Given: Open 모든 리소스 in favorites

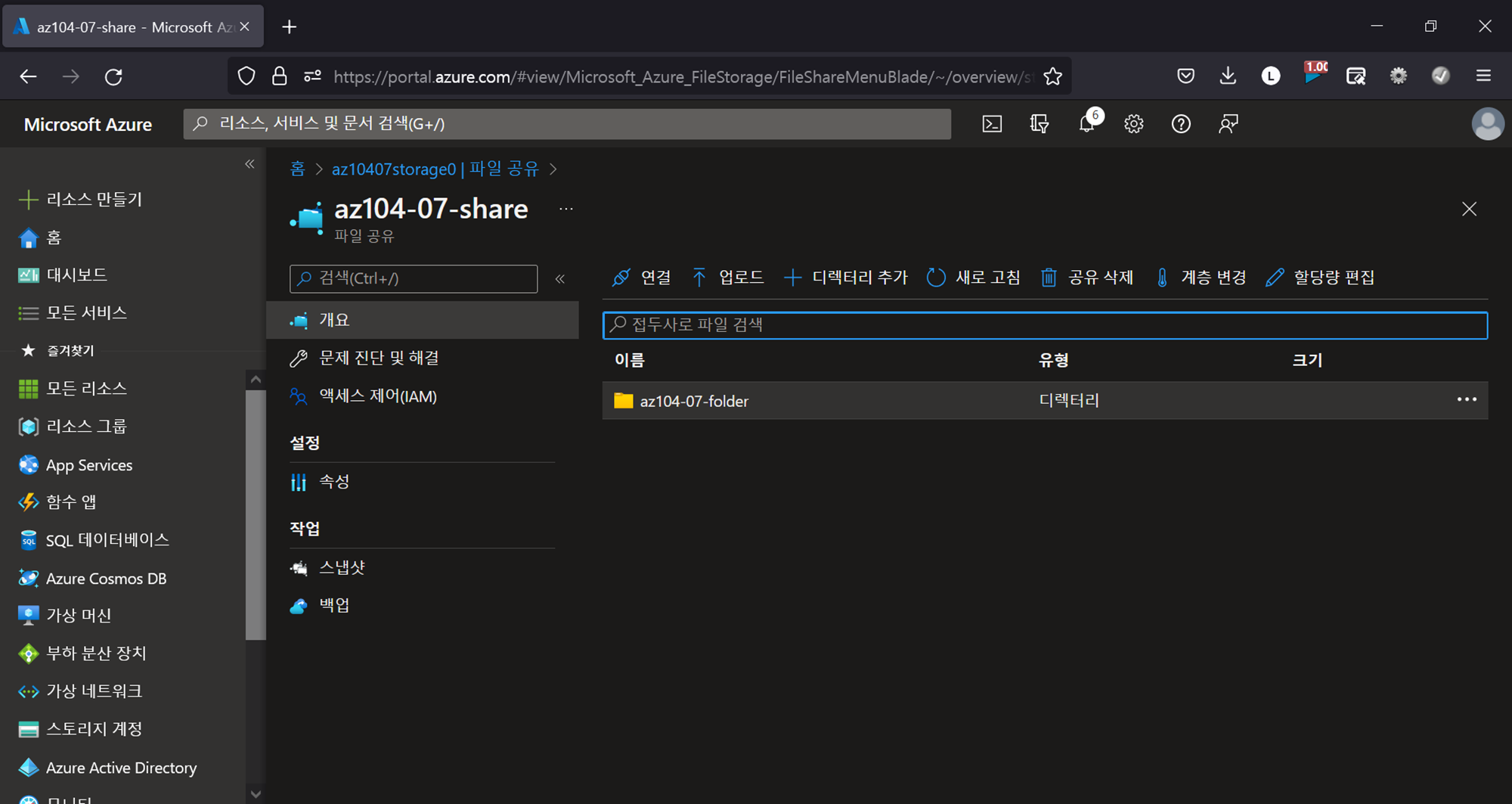Looking at the screenshot, I should click(x=72, y=389).
